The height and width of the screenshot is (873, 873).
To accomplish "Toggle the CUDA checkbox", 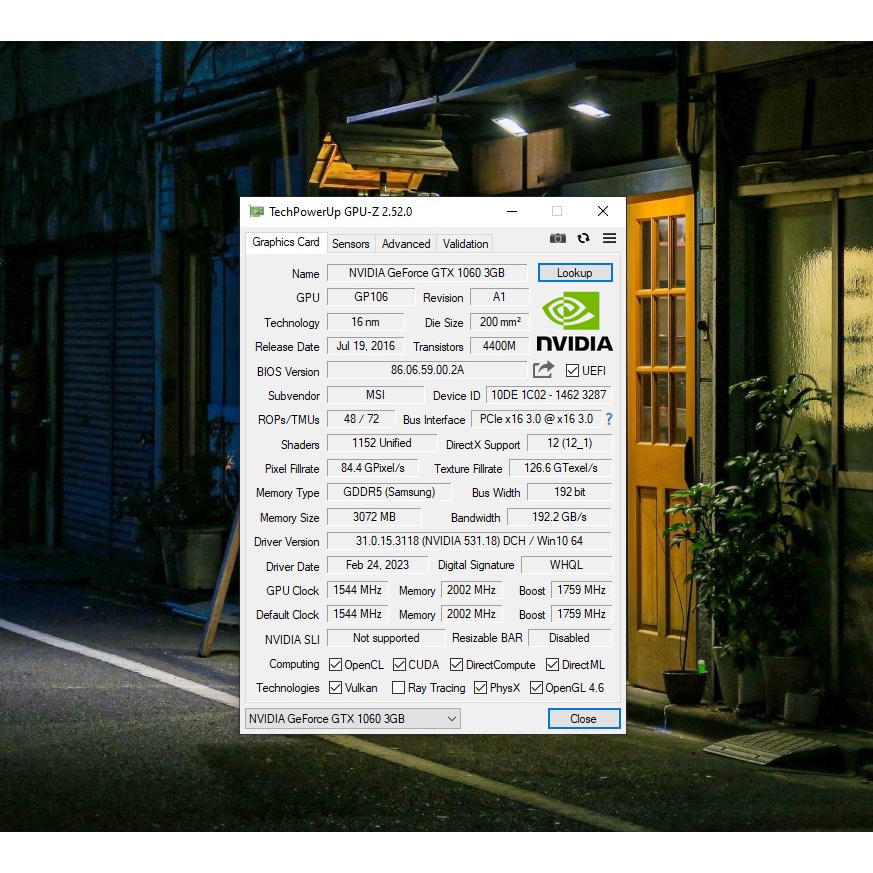I will click(399, 665).
